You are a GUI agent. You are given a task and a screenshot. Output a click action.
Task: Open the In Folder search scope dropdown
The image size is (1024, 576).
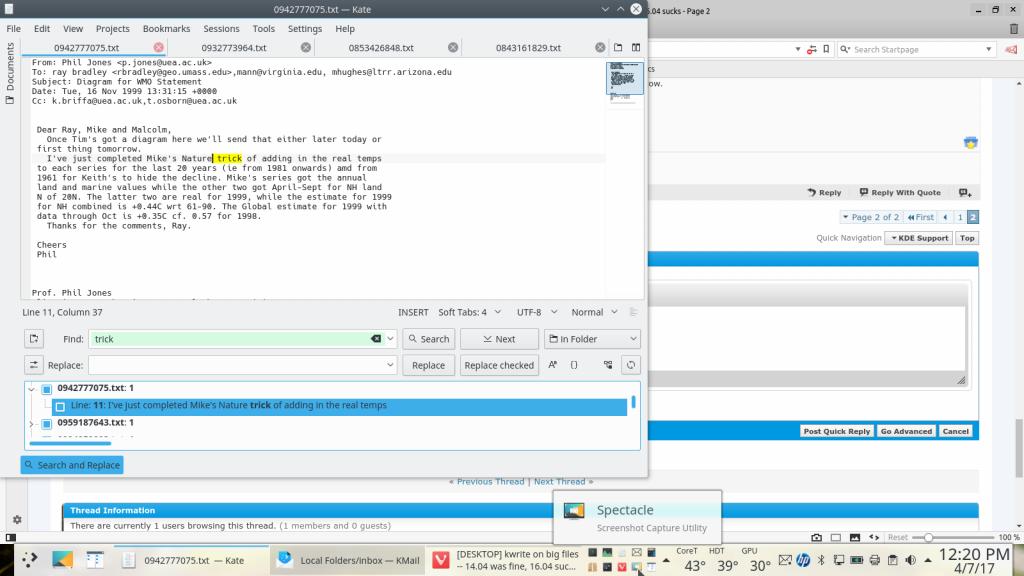pyautogui.click(x=592, y=339)
